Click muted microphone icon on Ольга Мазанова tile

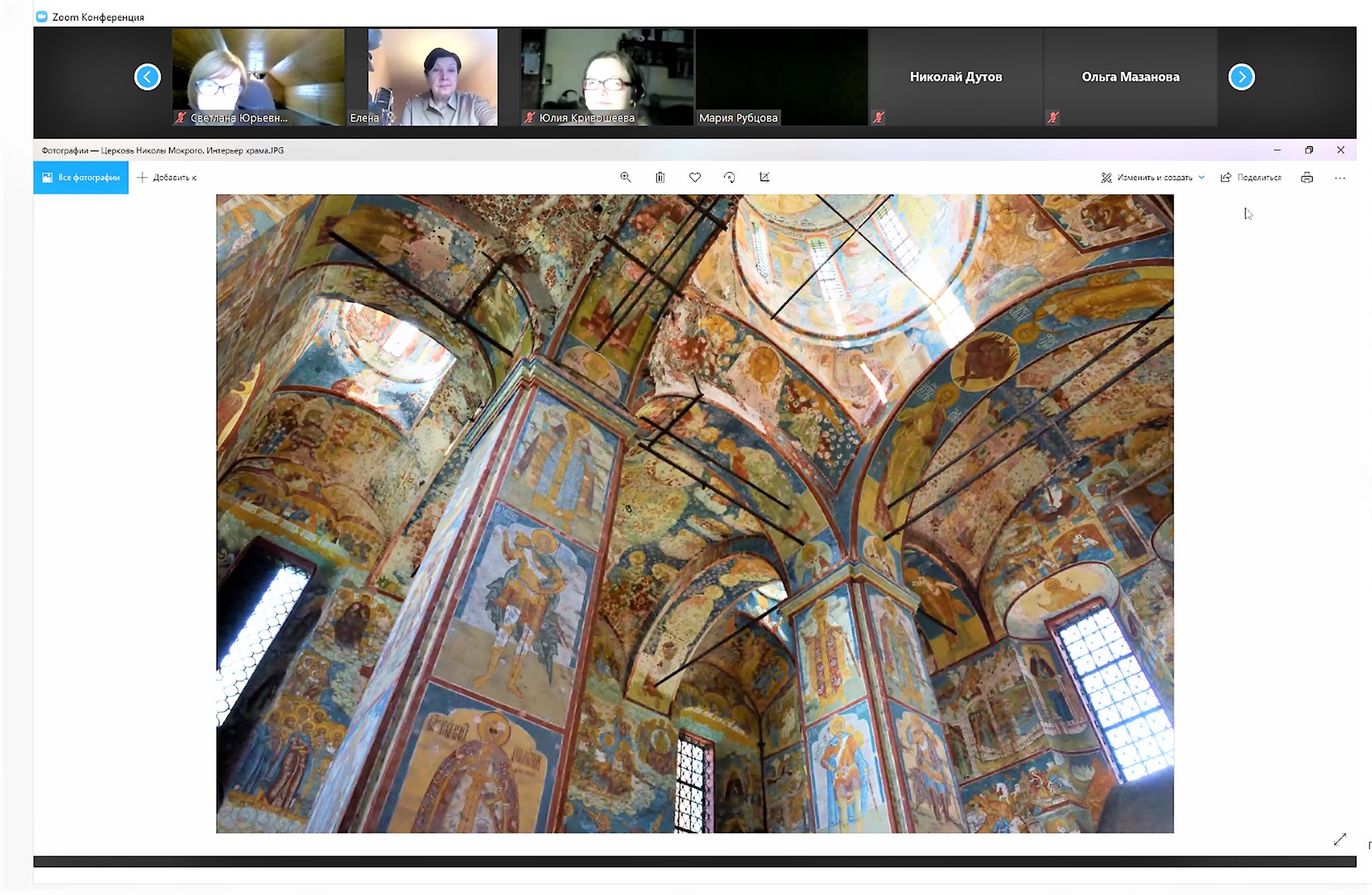1053,118
